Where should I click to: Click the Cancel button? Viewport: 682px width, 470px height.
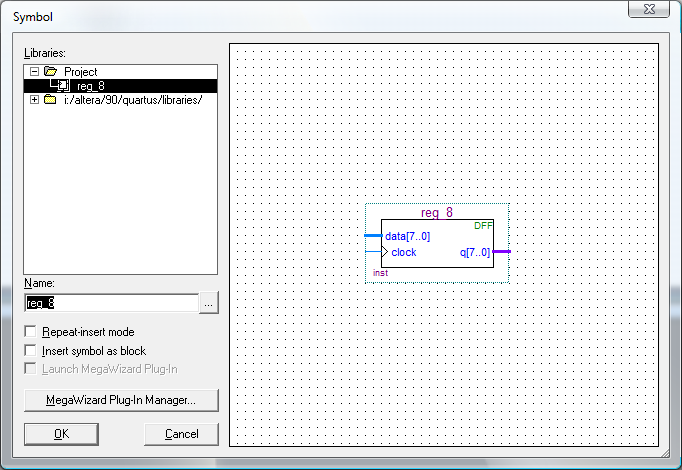point(181,434)
